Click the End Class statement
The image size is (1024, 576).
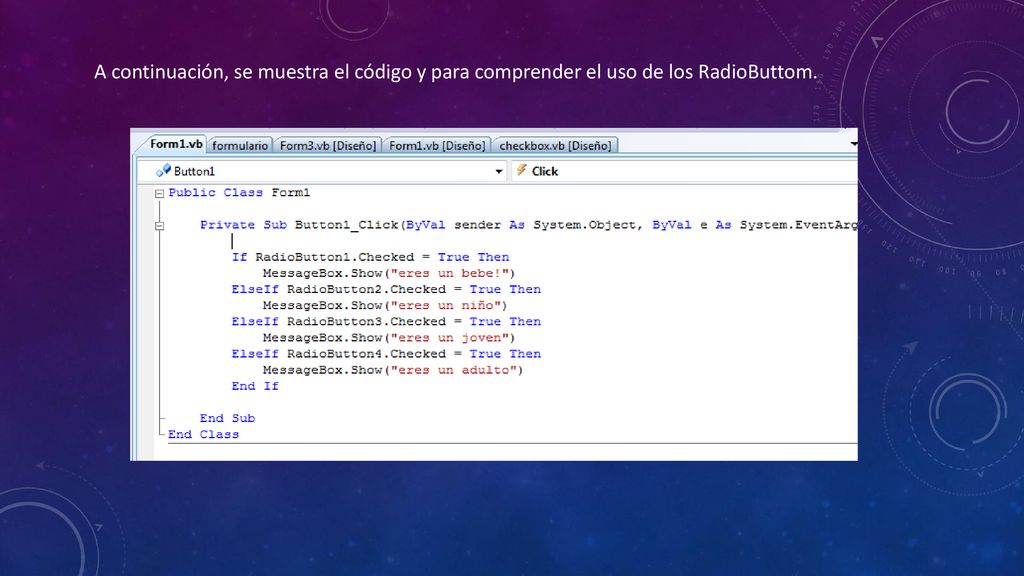point(203,434)
